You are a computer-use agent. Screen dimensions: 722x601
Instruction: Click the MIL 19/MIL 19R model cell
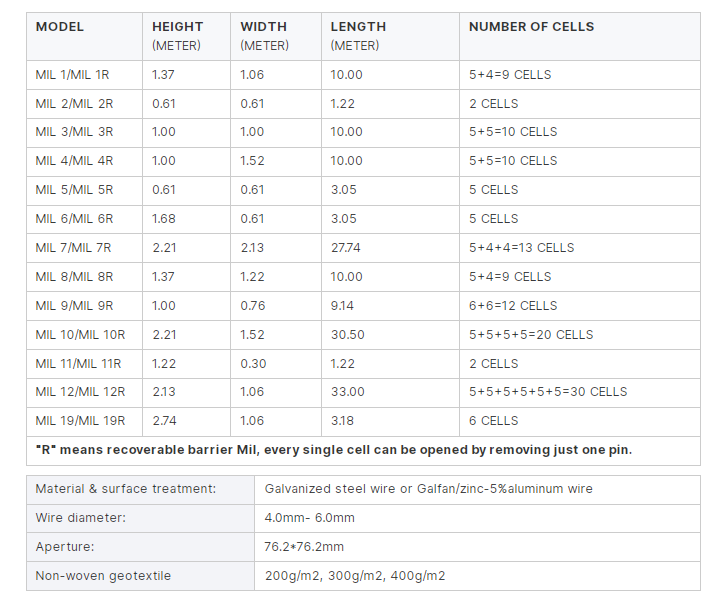pos(85,421)
